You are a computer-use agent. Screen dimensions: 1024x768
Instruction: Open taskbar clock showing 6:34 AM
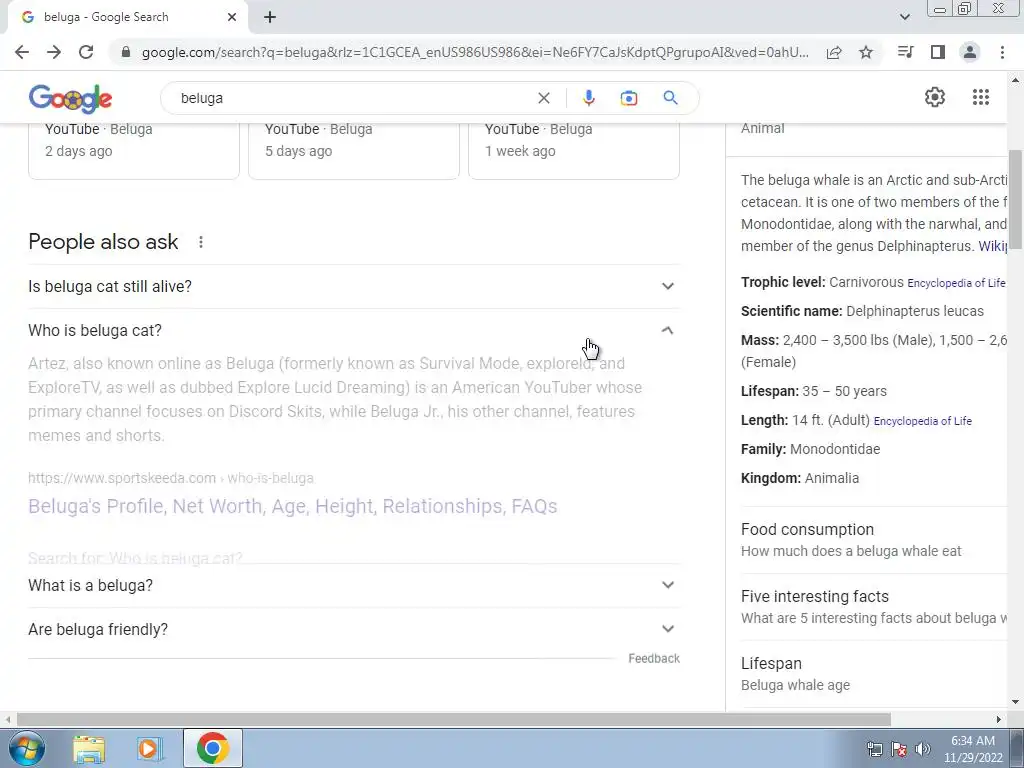pyautogui.click(x=972, y=748)
